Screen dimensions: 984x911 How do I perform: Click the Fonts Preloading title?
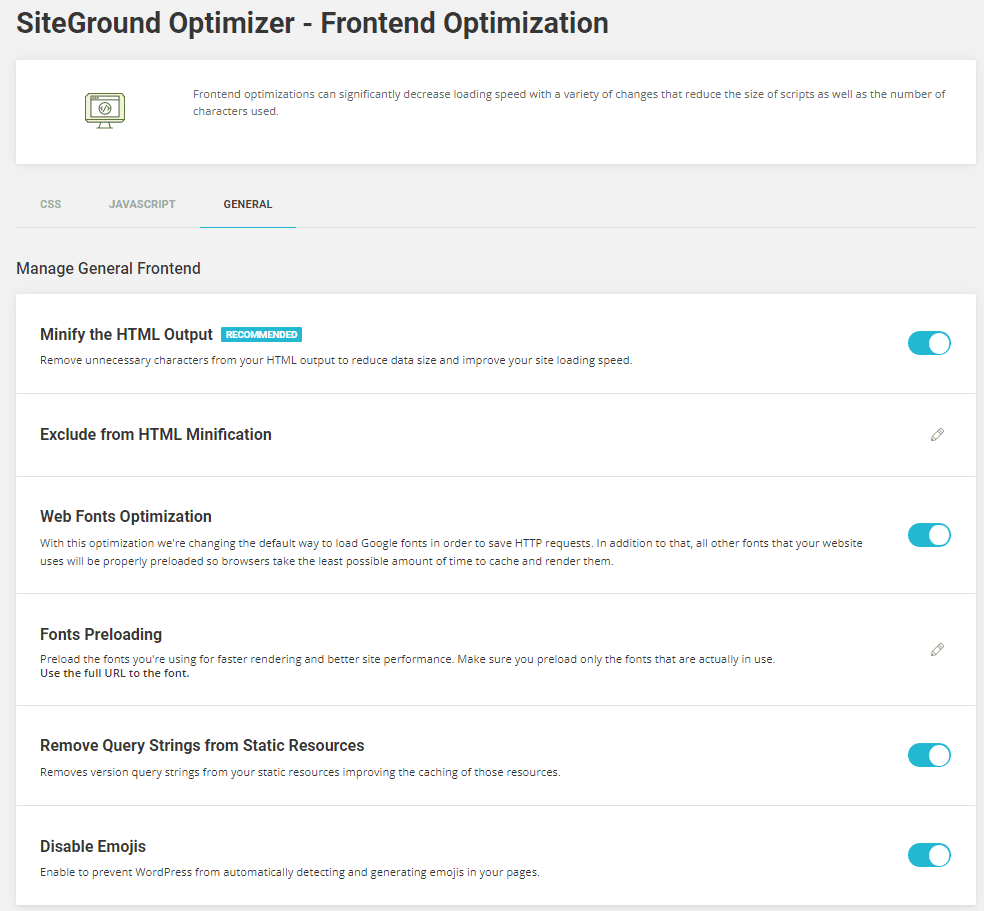point(101,635)
